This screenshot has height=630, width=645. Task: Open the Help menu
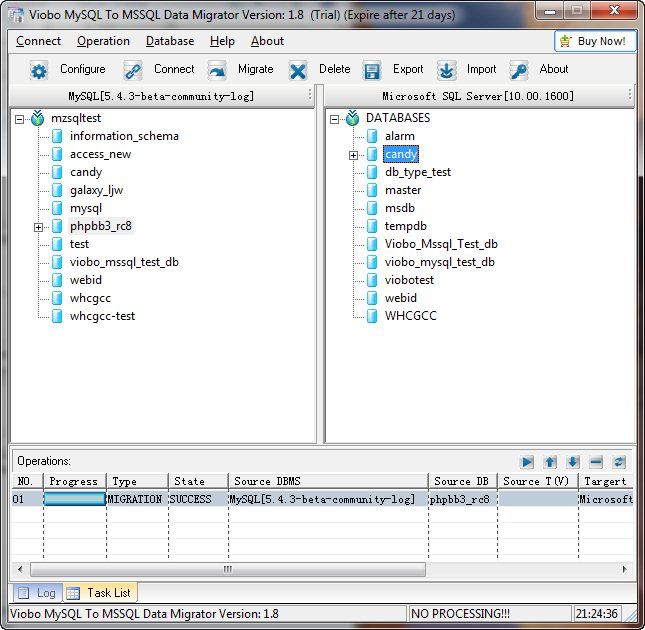click(x=222, y=41)
